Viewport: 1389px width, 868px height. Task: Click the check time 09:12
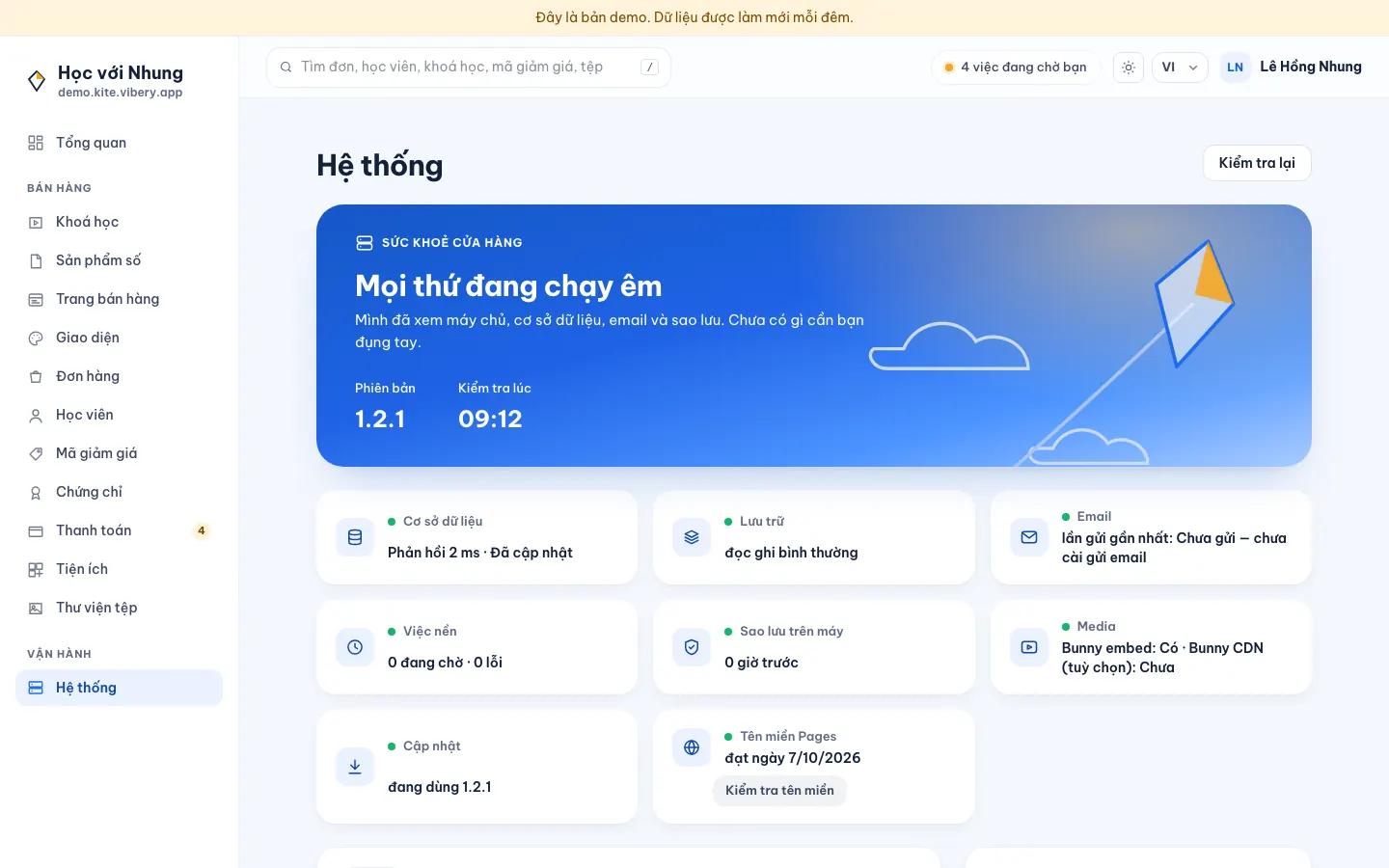pos(490,419)
